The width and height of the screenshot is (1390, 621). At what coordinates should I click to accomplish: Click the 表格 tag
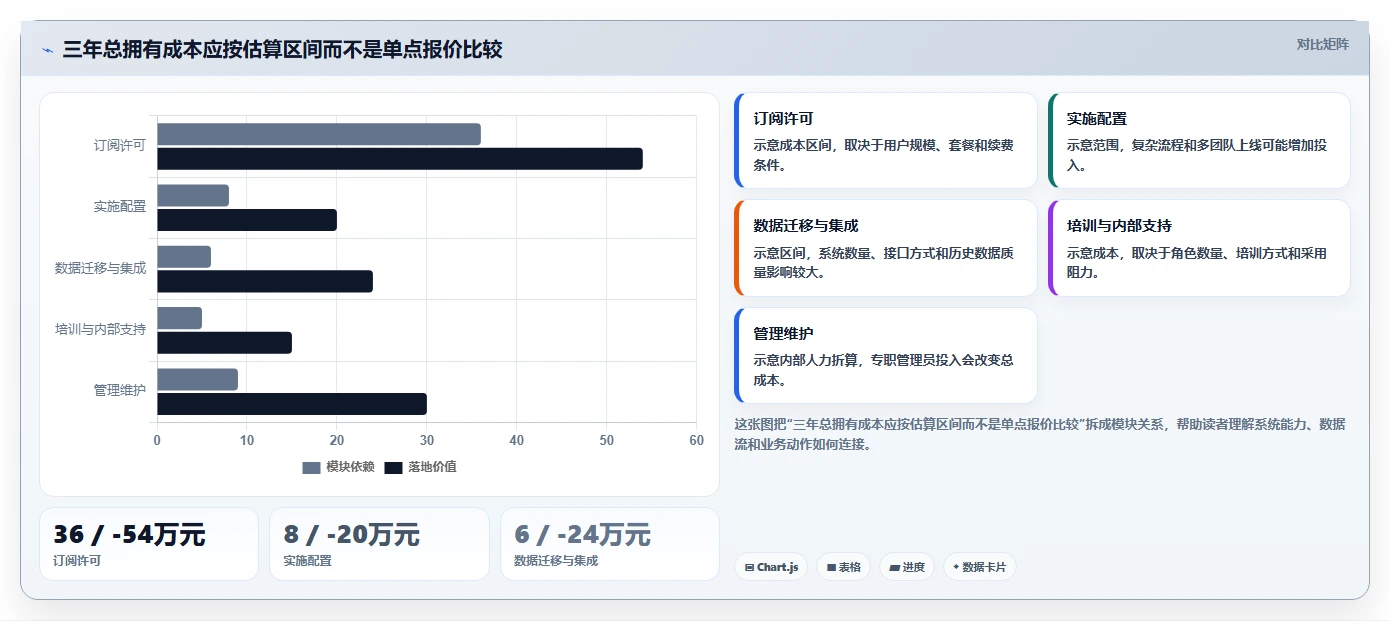click(x=844, y=567)
